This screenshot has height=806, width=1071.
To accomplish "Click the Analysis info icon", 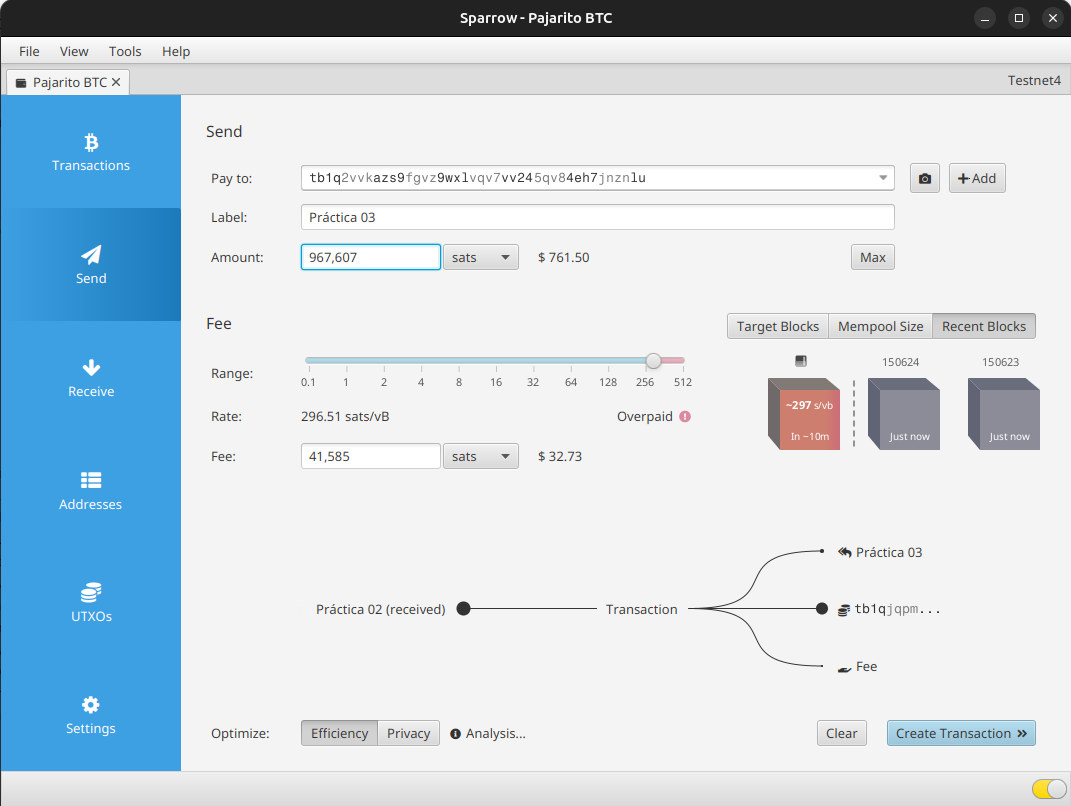I will coord(456,734).
